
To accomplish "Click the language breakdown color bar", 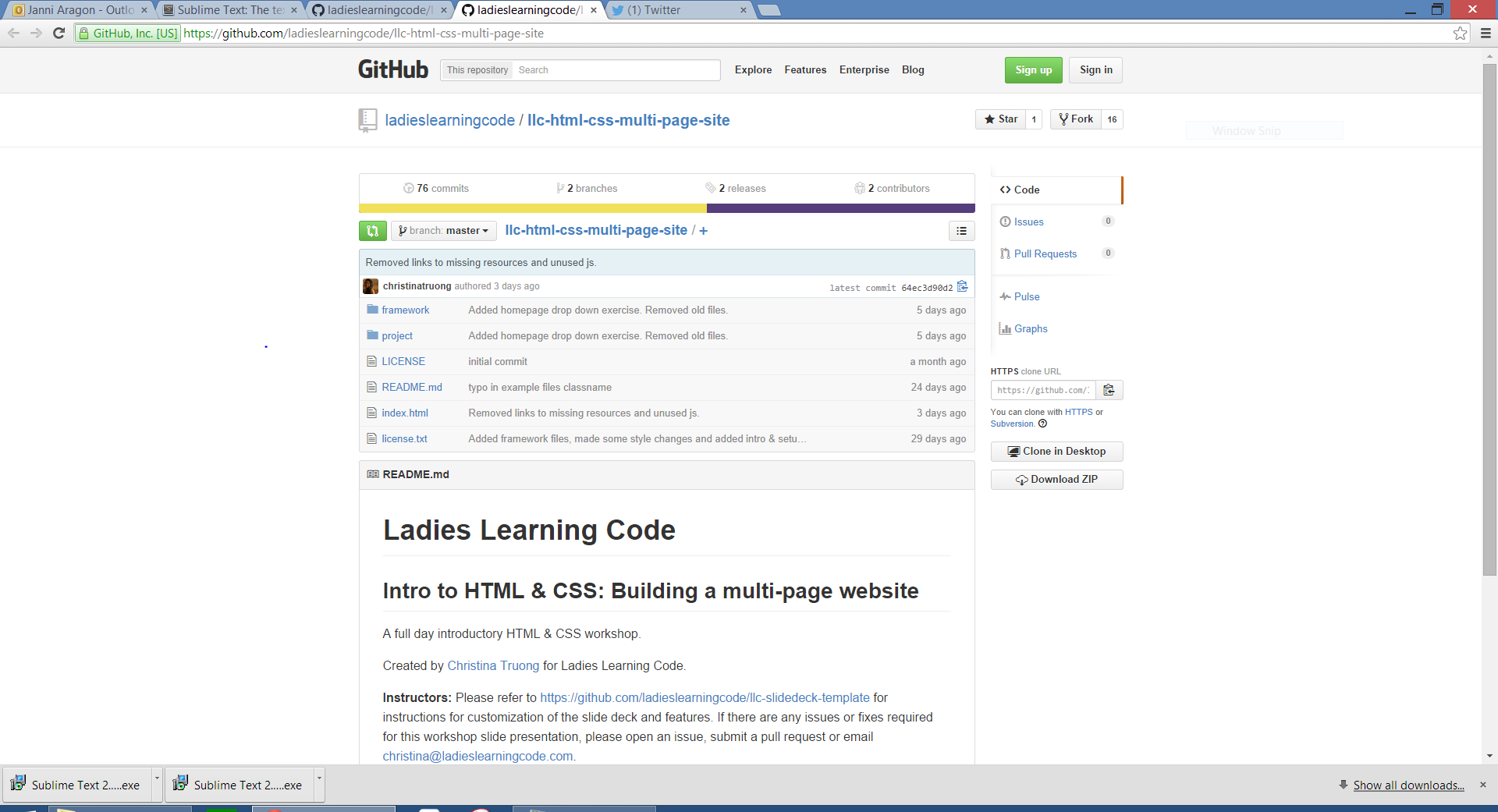I will (666, 208).
